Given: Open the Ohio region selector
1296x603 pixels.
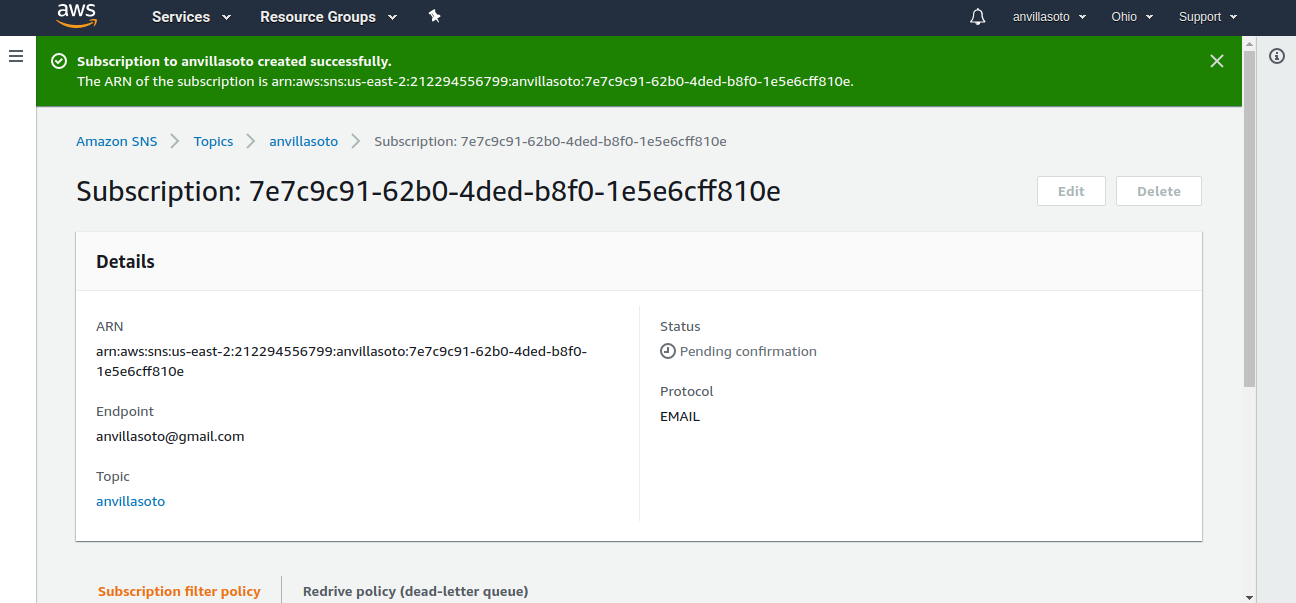Looking at the screenshot, I should click(1132, 17).
